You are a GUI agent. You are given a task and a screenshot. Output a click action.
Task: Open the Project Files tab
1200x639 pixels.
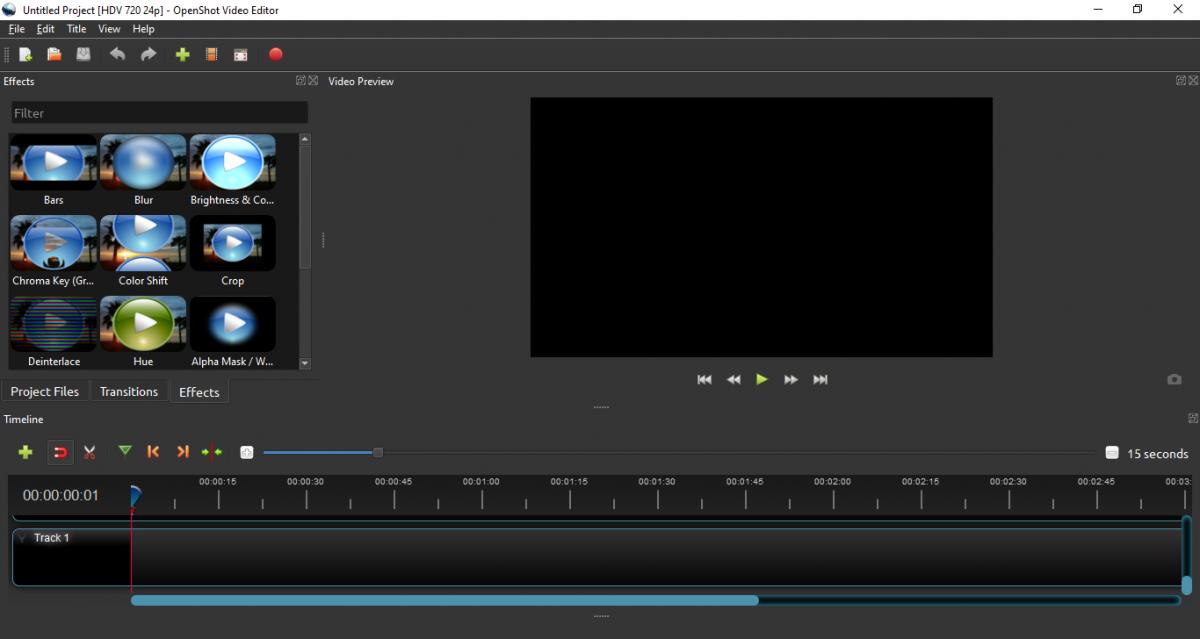click(45, 392)
